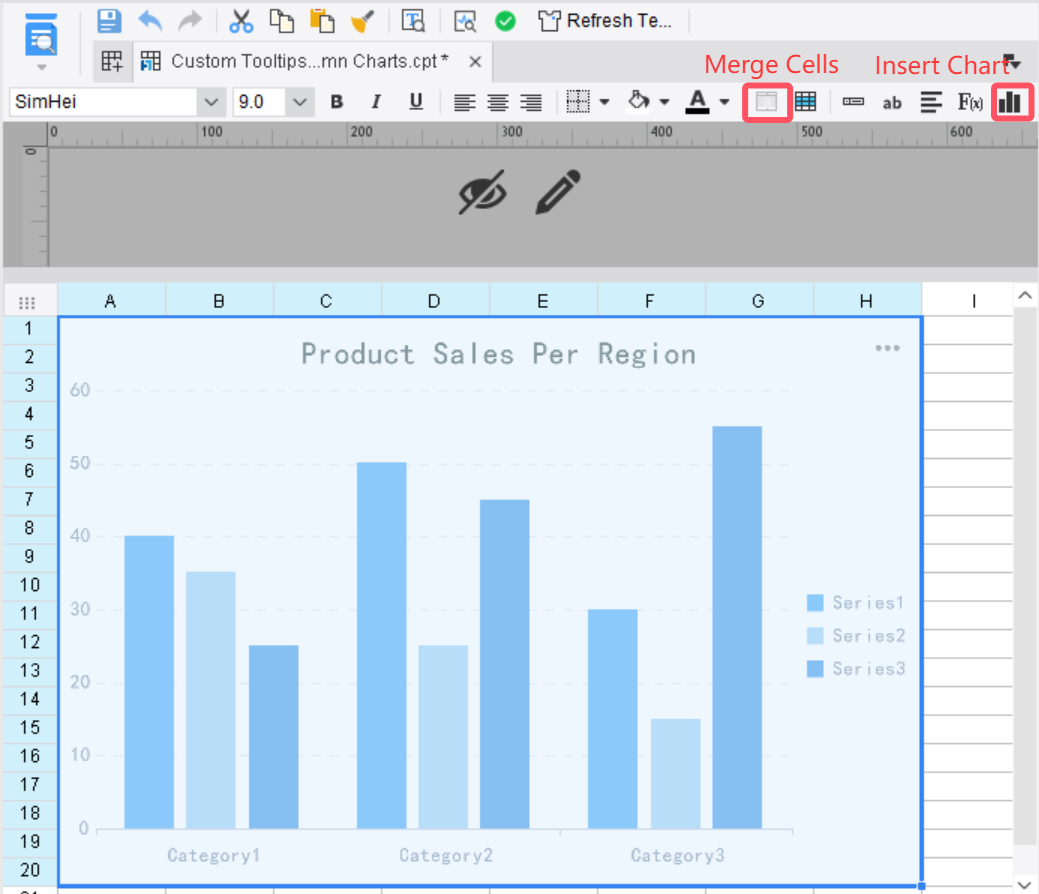The image size is (1039, 894).
Task: Toggle Series3 legend item
Action: click(855, 669)
